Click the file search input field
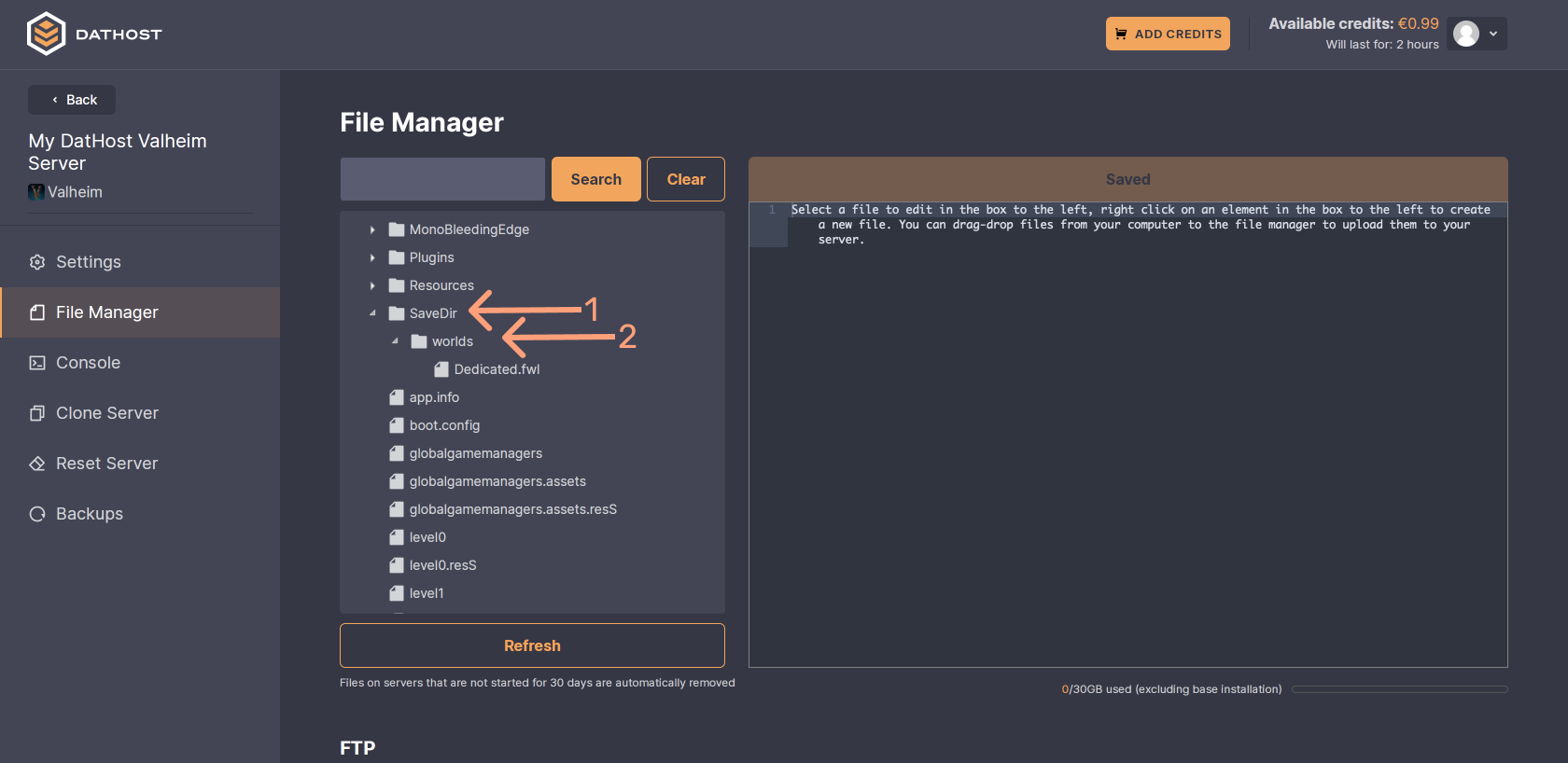This screenshot has height=763, width=1568. tap(442, 179)
